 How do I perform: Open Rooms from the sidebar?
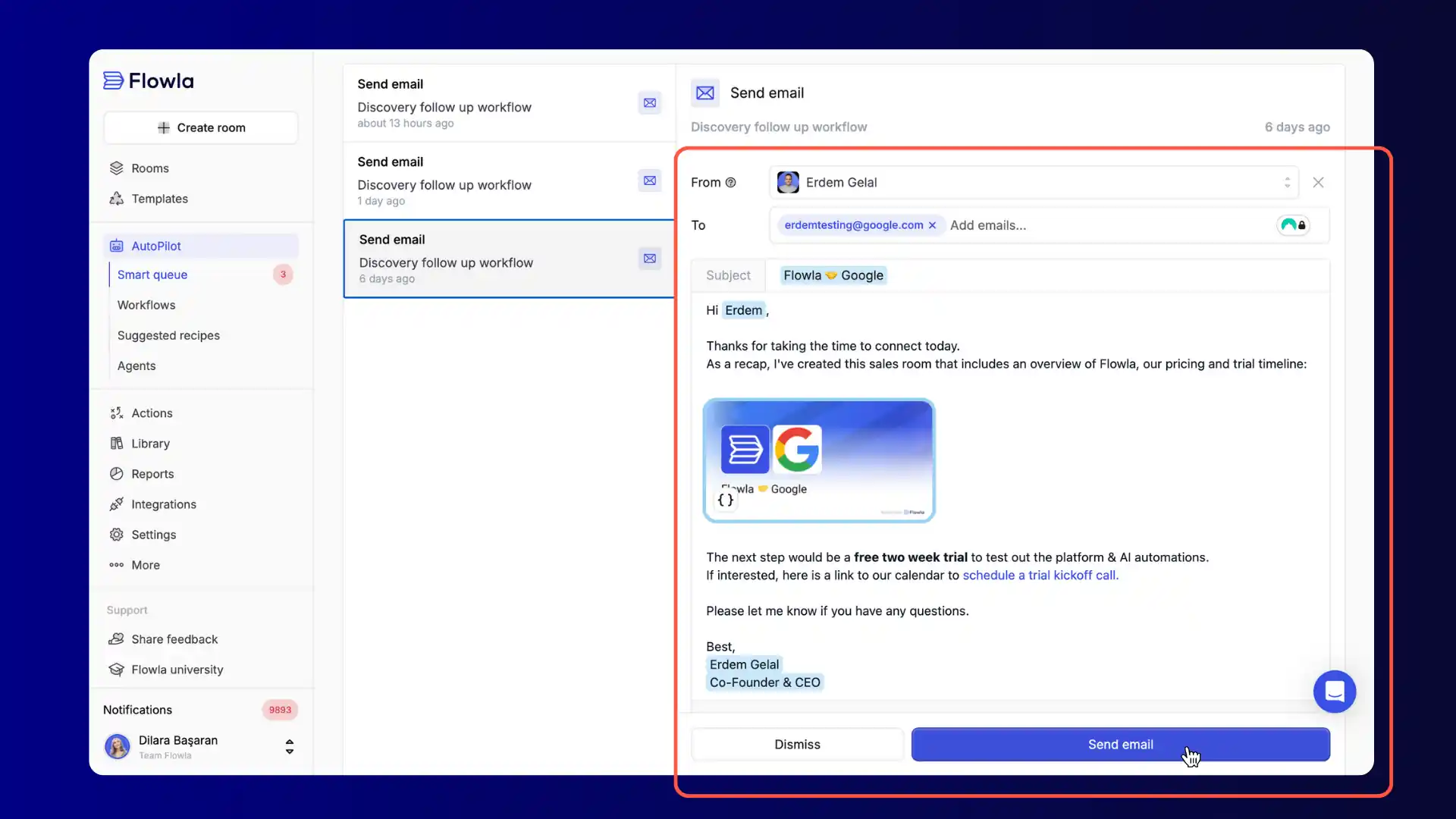[x=149, y=168]
